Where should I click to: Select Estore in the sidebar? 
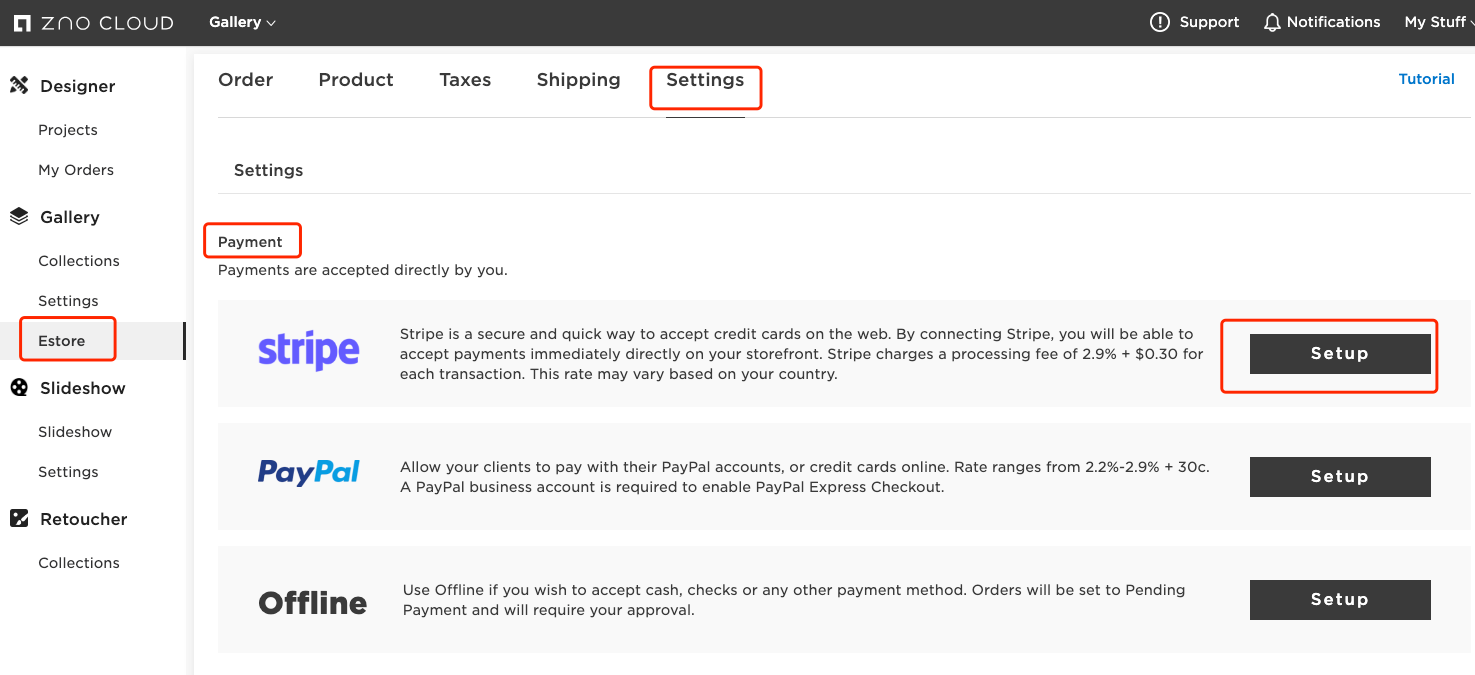(62, 341)
